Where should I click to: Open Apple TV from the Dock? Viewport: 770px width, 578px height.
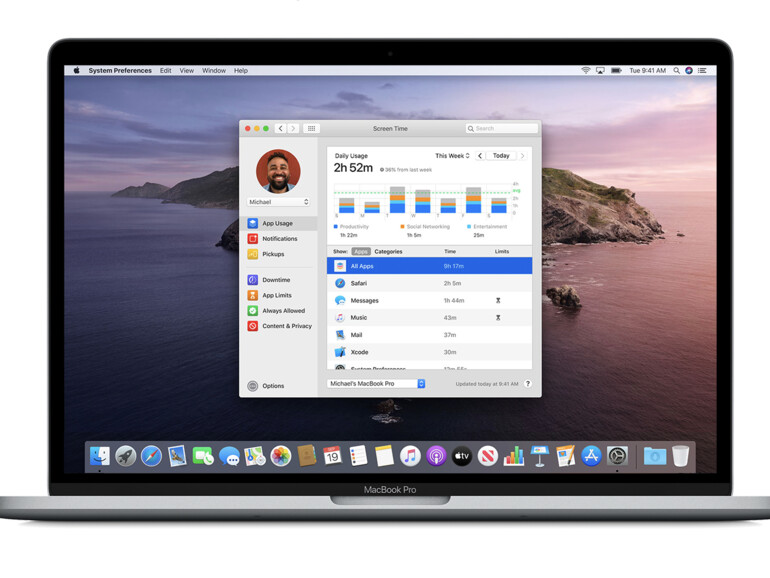point(462,456)
